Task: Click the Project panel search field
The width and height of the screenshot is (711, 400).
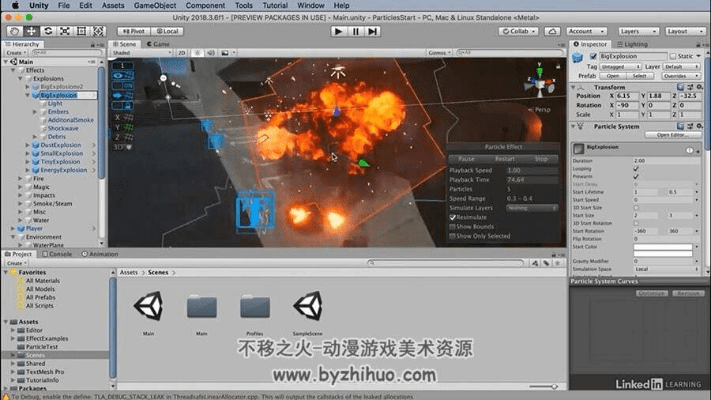Action: [446, 263]
